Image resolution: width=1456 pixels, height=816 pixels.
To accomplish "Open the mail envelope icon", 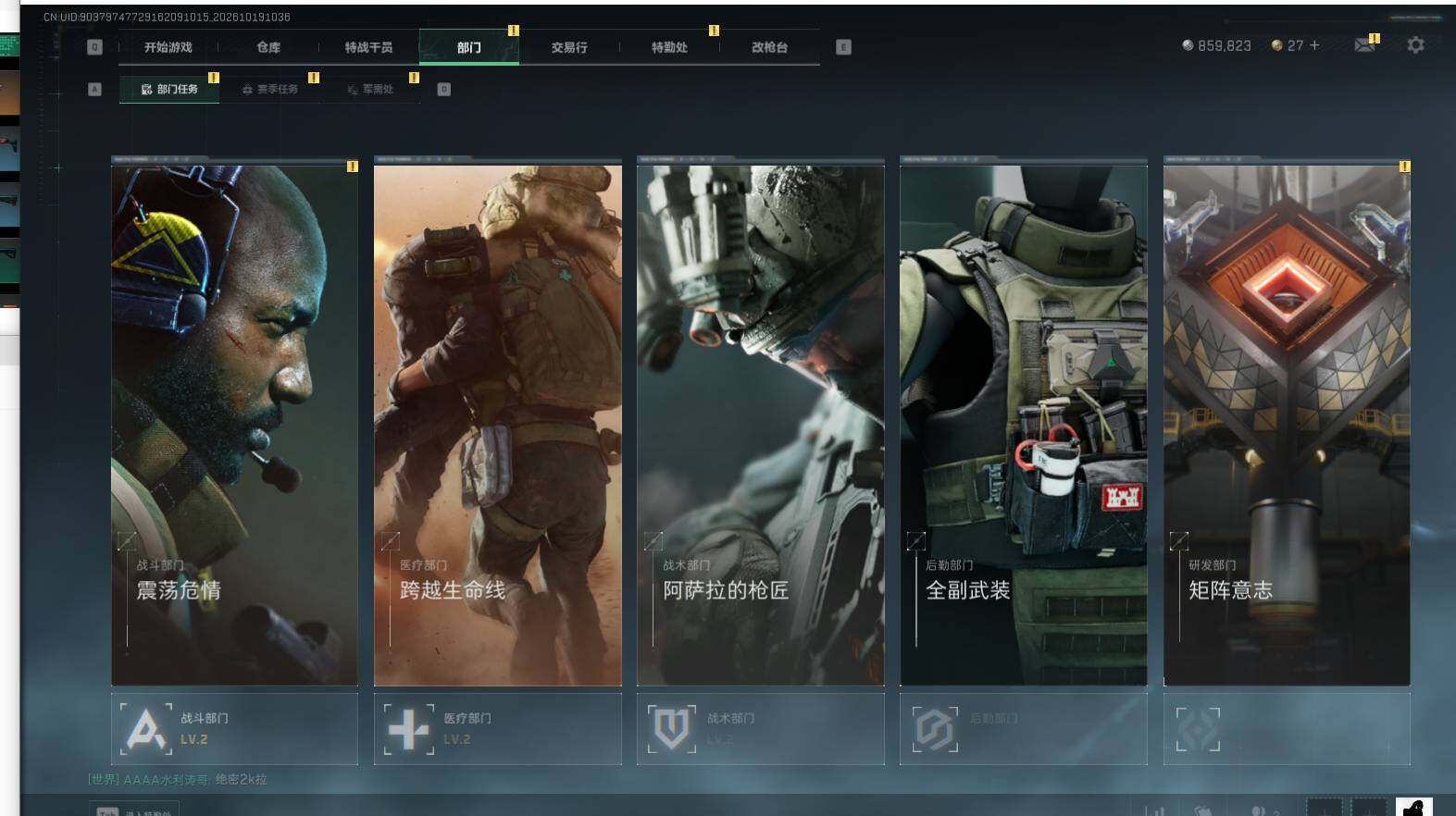I will (1364, 44).
